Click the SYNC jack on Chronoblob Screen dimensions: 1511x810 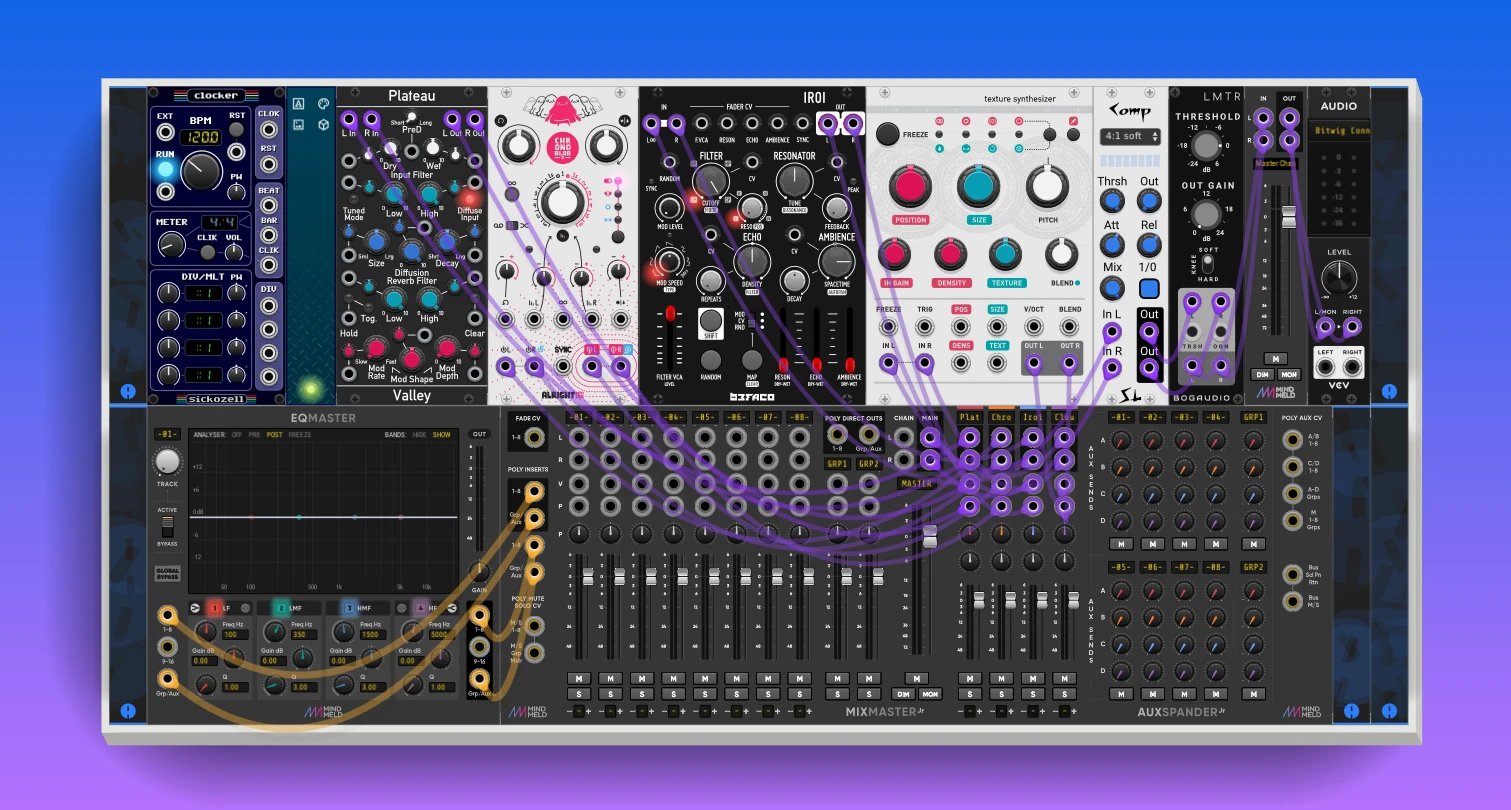coord(564,366)
